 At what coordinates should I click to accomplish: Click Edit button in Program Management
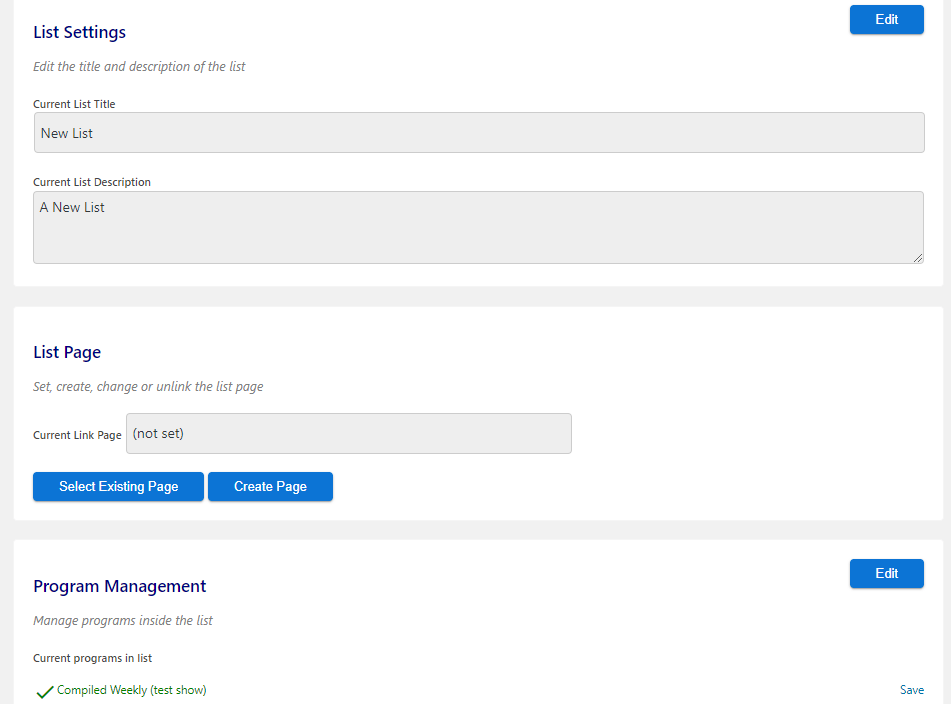(886, 573)
